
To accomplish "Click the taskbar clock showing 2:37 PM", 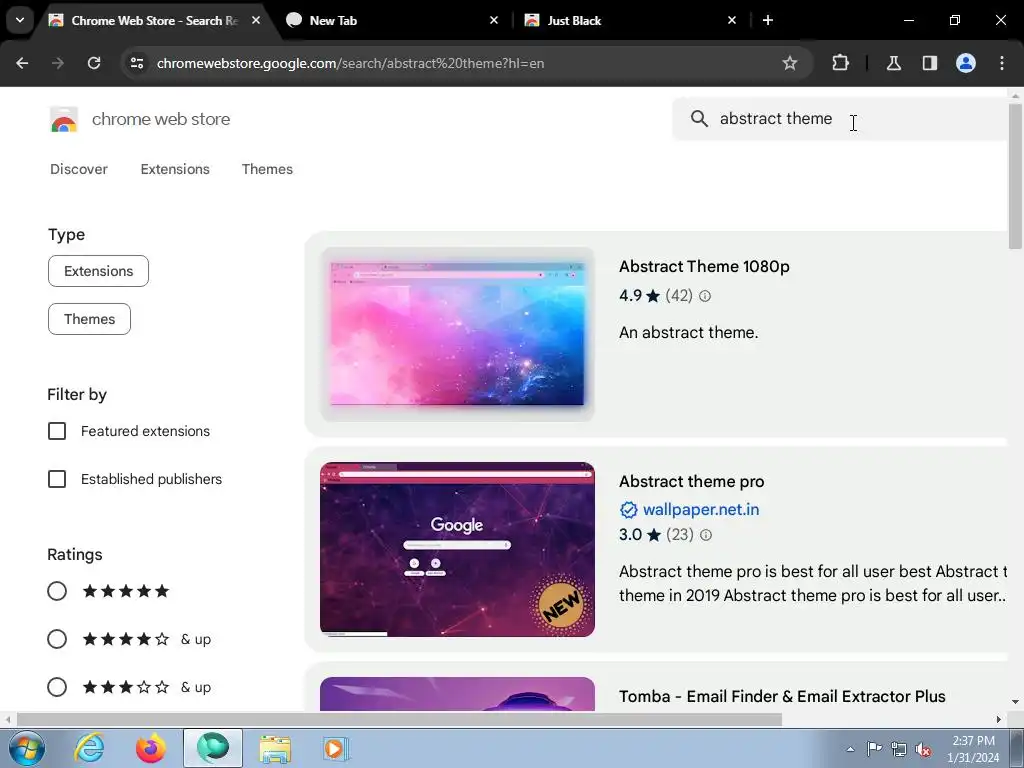I will pos(974,749).
